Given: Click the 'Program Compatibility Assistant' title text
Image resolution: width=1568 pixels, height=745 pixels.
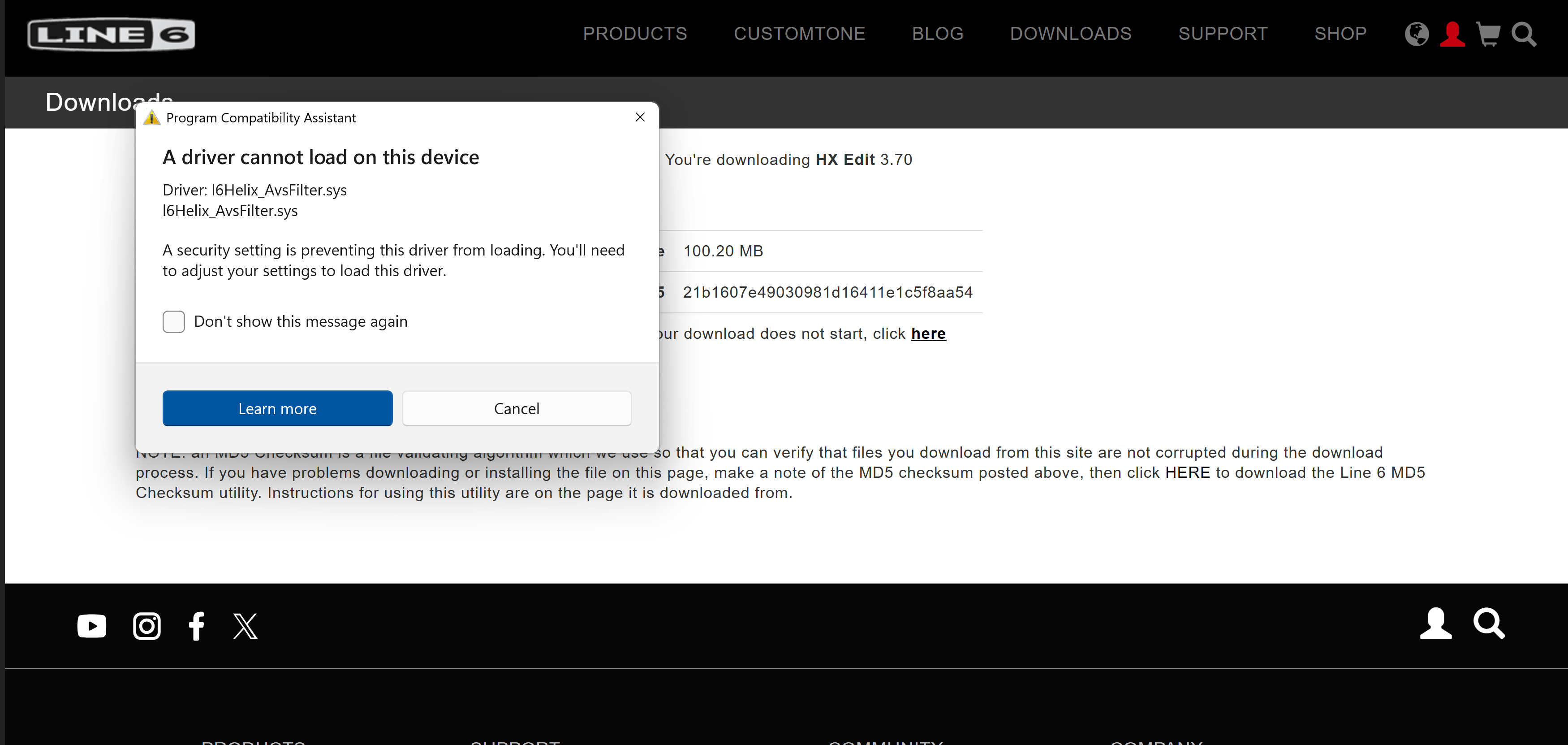Looking at the screenshot, I should coord(261,117).
